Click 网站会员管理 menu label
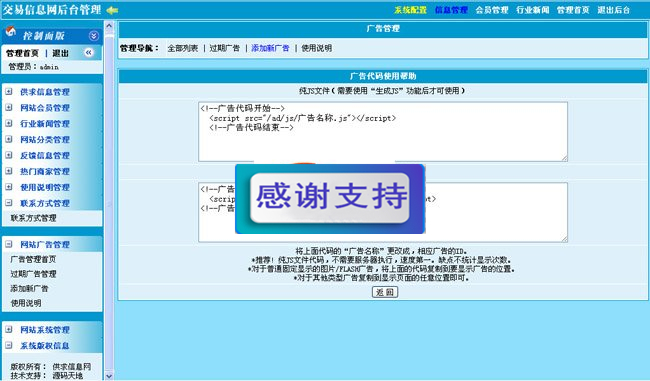The image size is (650, 381). [x=45, y=107]
